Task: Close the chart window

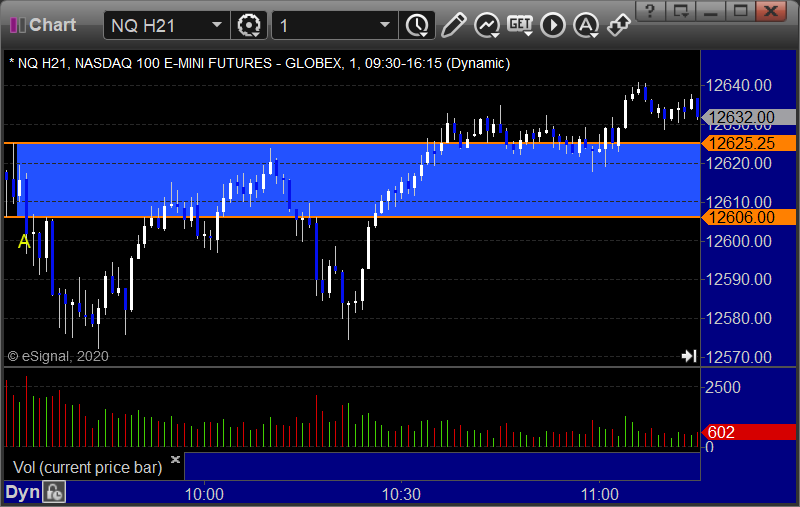Action: coord(771,11)
